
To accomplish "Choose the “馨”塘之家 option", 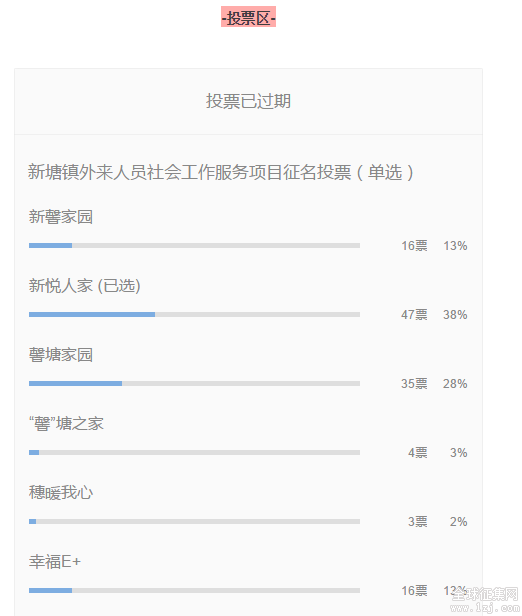I will 66,424.
